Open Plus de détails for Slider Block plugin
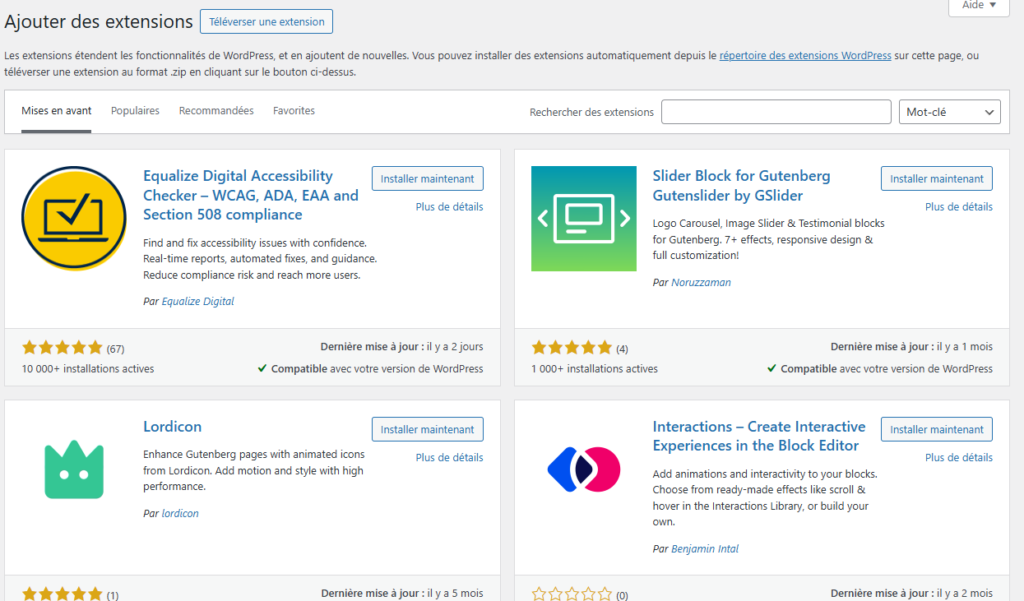The width and height of the screenshot is (1024, 601). (x=958, y=207)
